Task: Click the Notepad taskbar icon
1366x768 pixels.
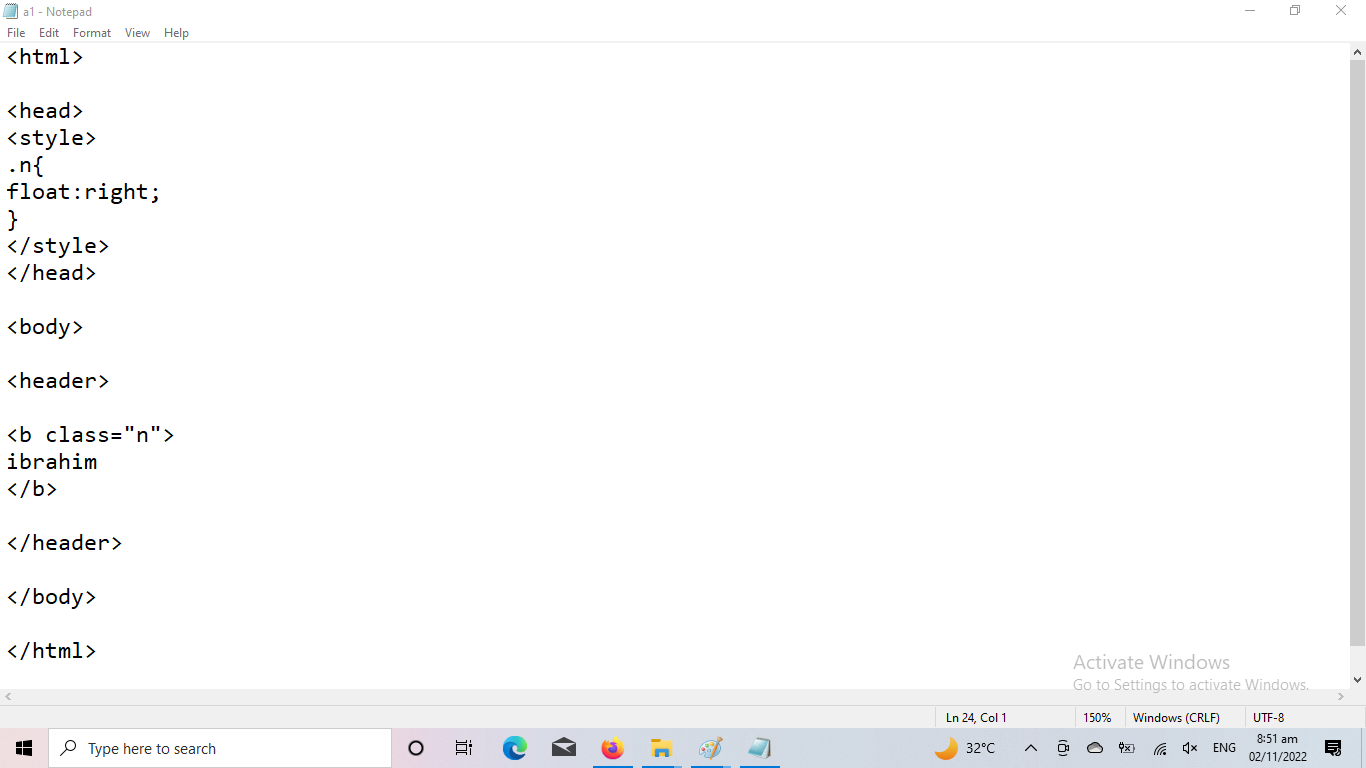Action: 759,748
